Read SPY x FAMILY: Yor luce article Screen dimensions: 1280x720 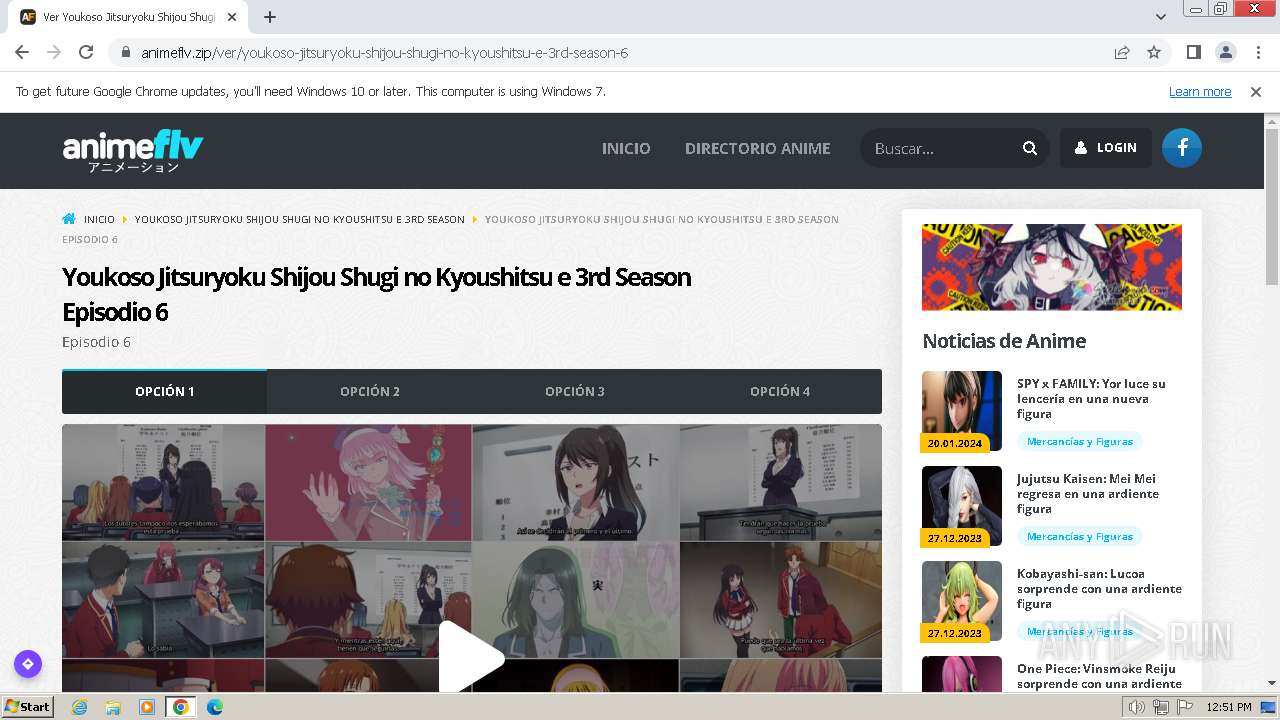tap(1091, 398)
